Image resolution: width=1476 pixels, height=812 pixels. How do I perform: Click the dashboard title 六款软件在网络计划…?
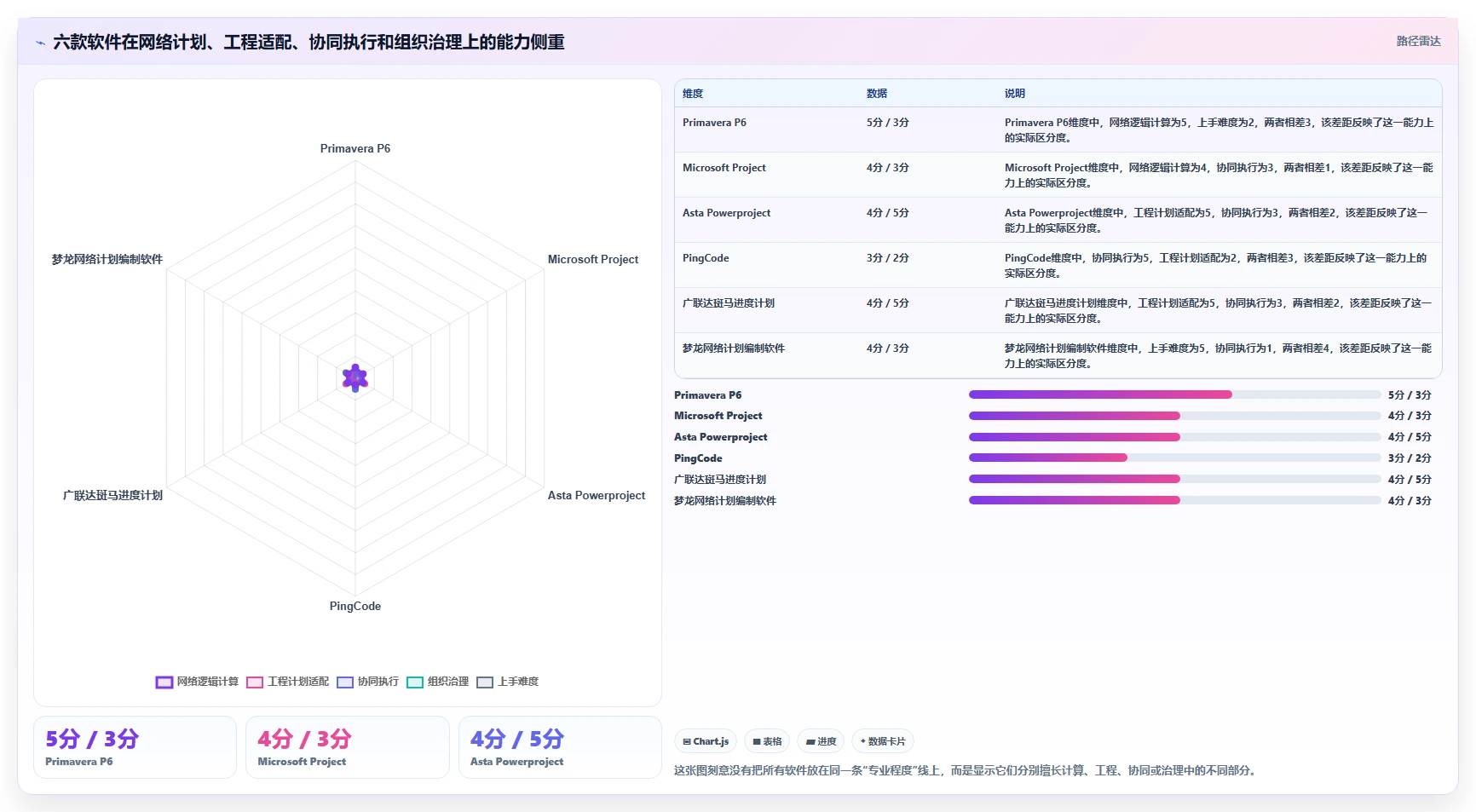point(308,42)
